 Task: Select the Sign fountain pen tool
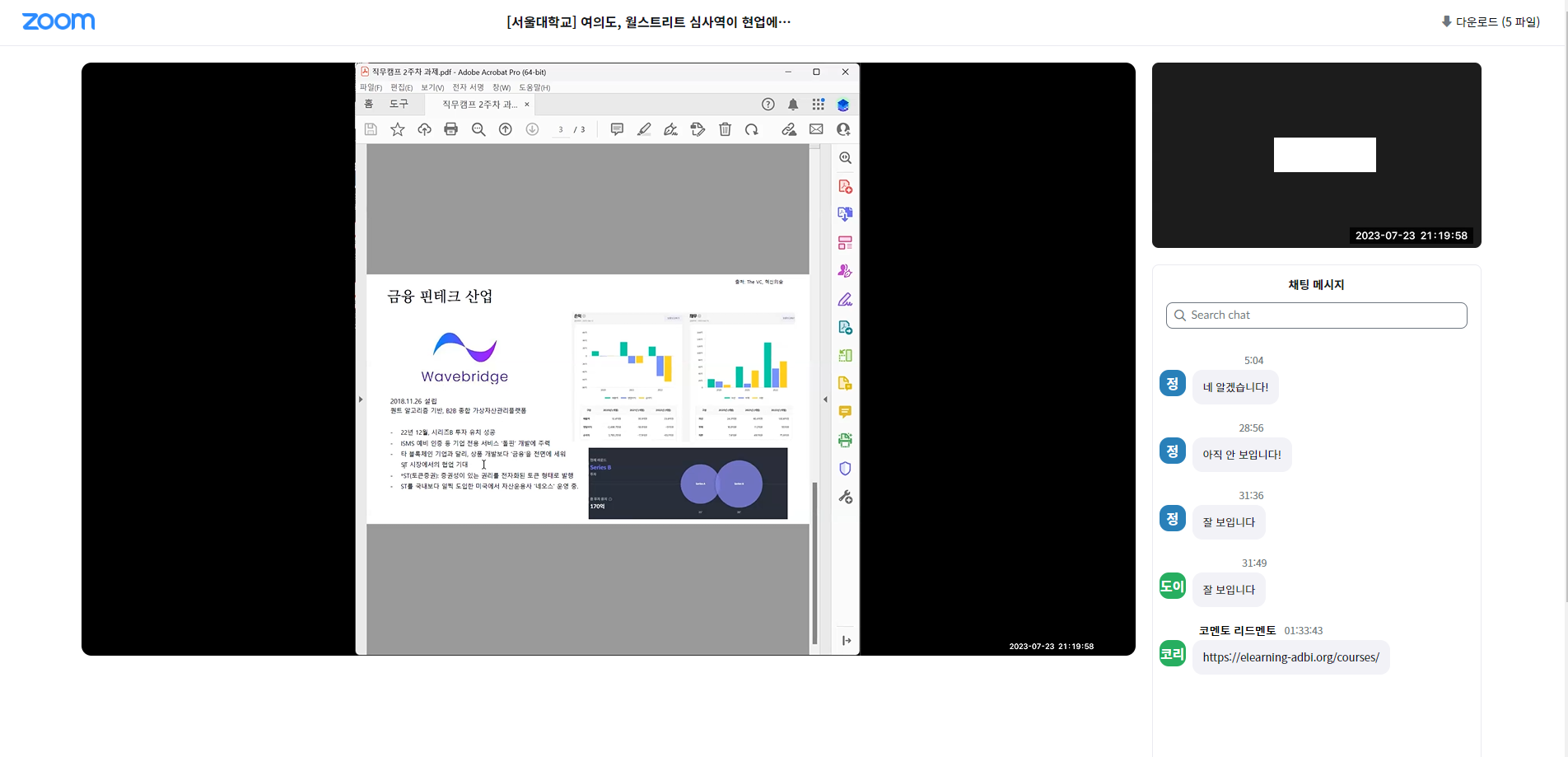671,129
